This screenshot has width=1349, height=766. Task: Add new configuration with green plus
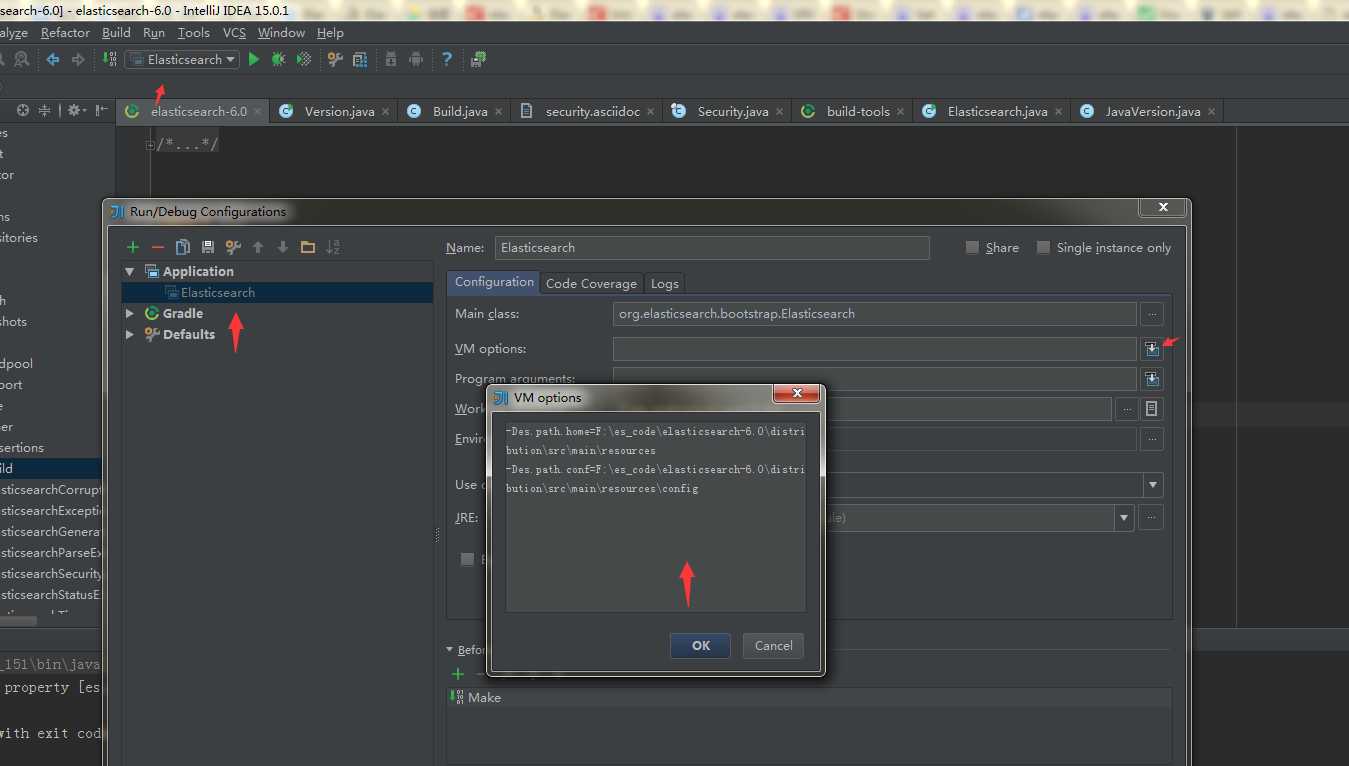click(133, 247)
